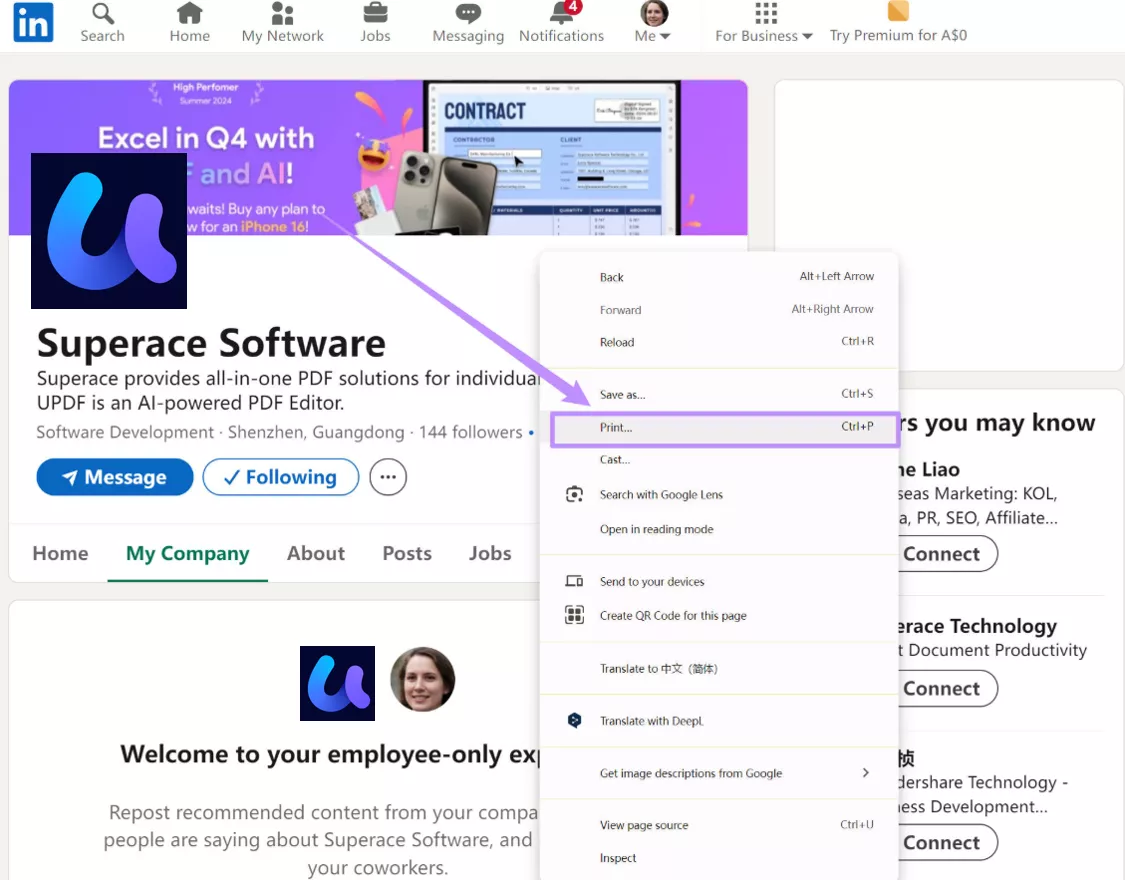Click the Create QR Code icon

tap(574, 615)
